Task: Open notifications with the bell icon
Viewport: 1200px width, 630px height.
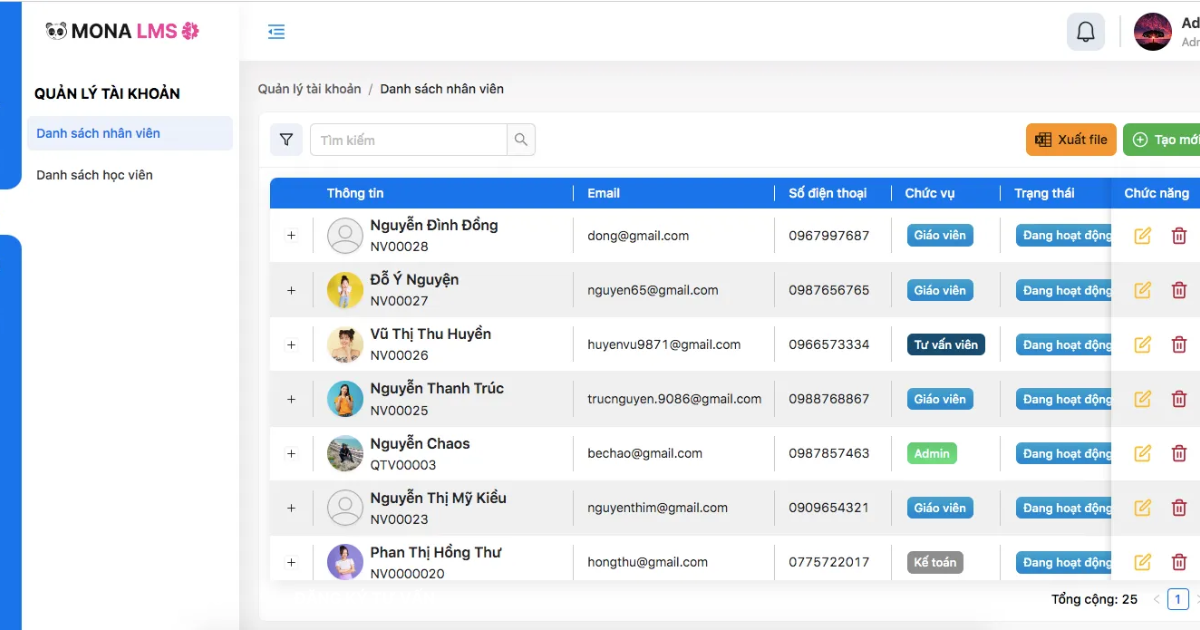Action: pos(1085,32)
